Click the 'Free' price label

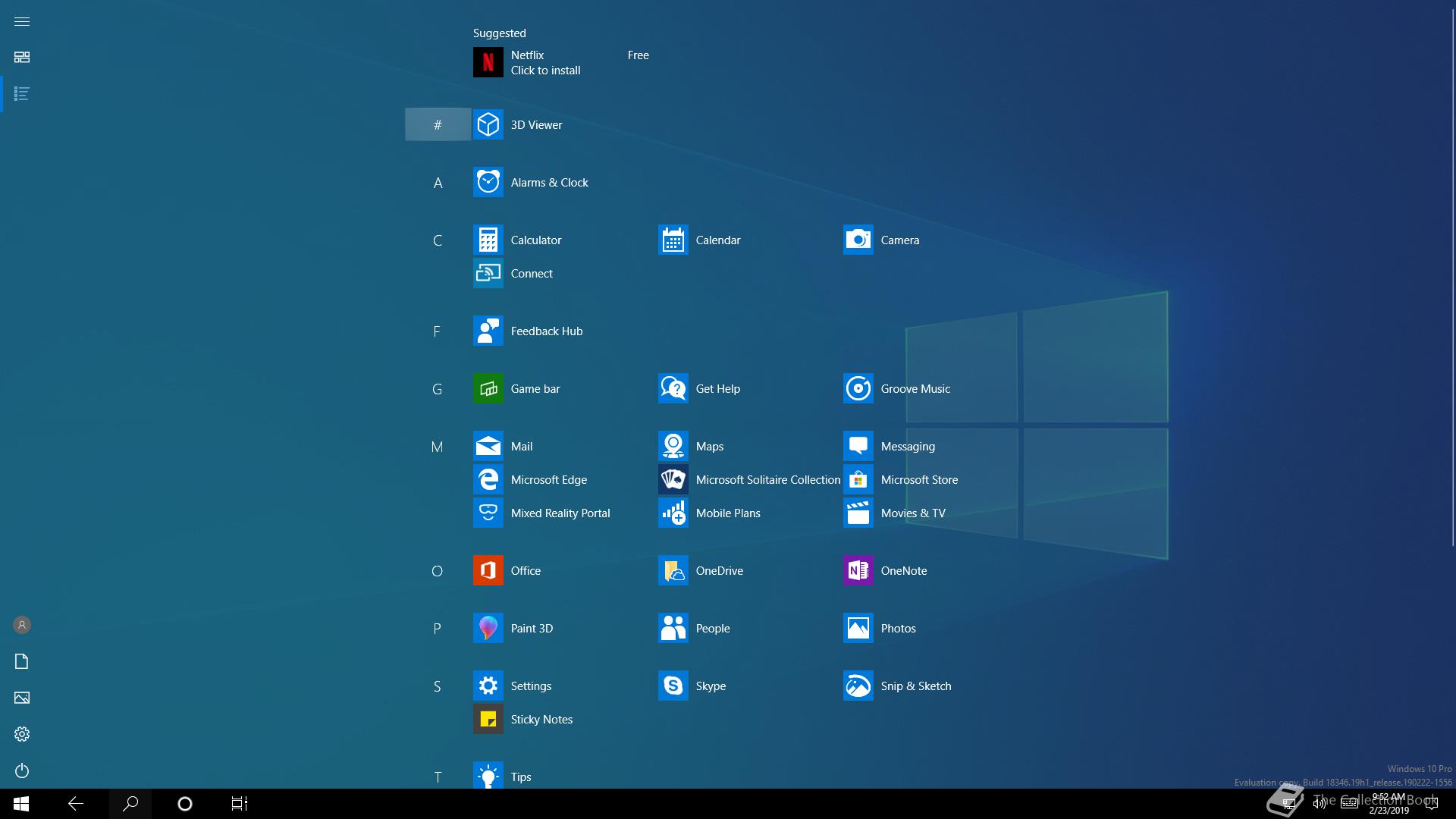tap(638, 55)
